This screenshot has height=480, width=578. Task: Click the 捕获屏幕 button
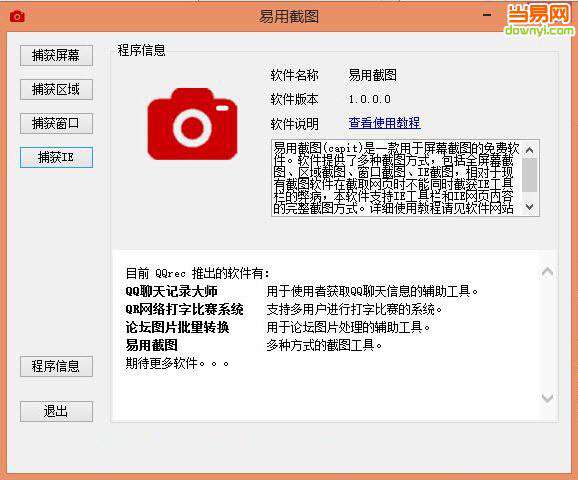point(56,56)
